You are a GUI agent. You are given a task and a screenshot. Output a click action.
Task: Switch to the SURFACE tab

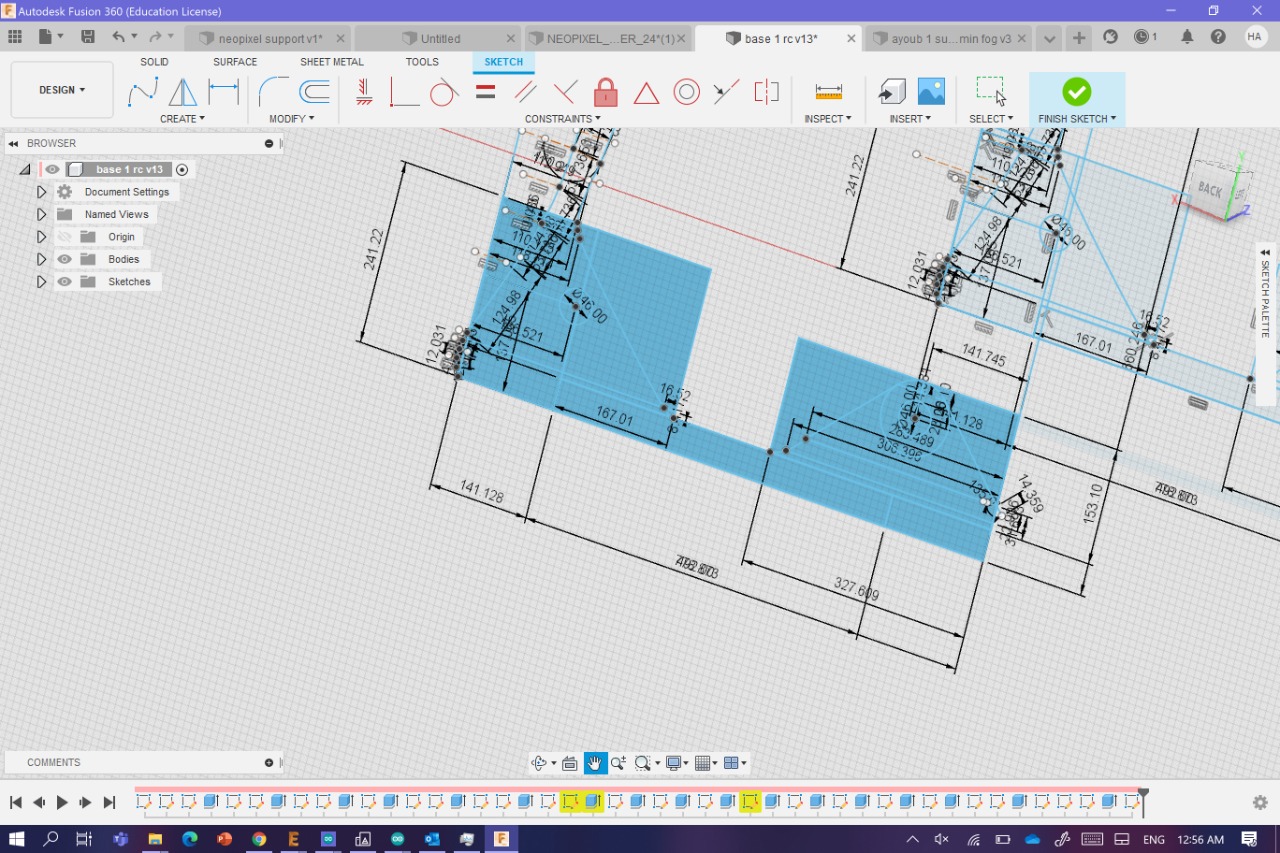[235, 62]
